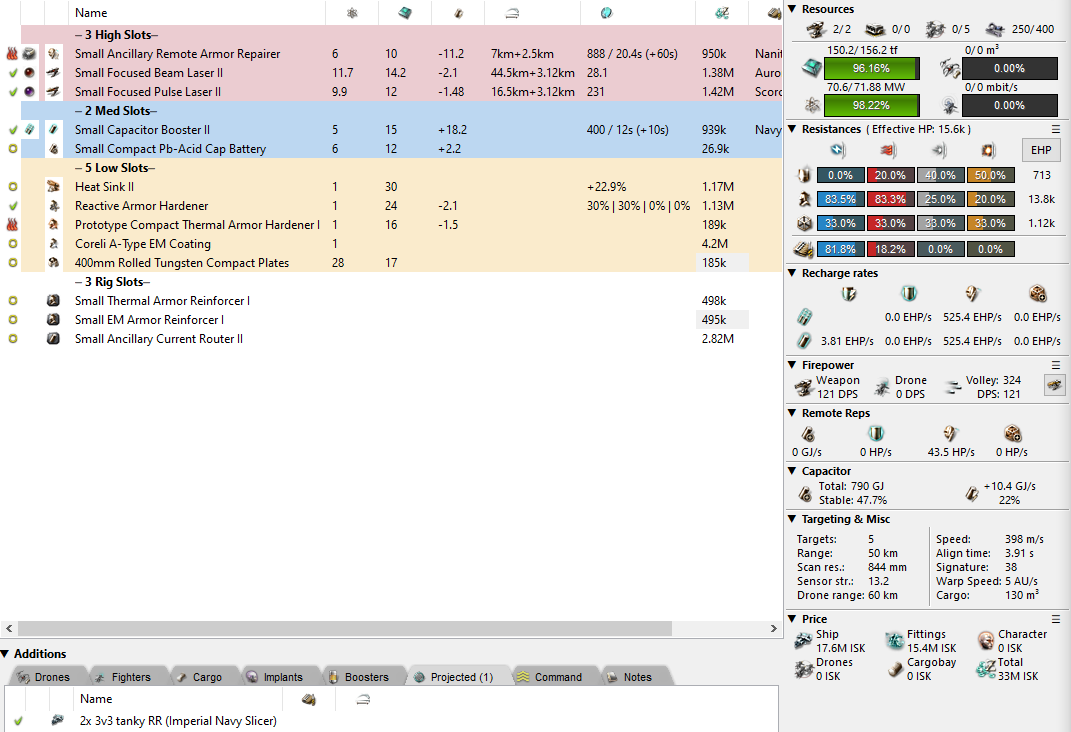
Task: Toggle the Reactive Armor Hardener active state
Action: click(12, 206)
